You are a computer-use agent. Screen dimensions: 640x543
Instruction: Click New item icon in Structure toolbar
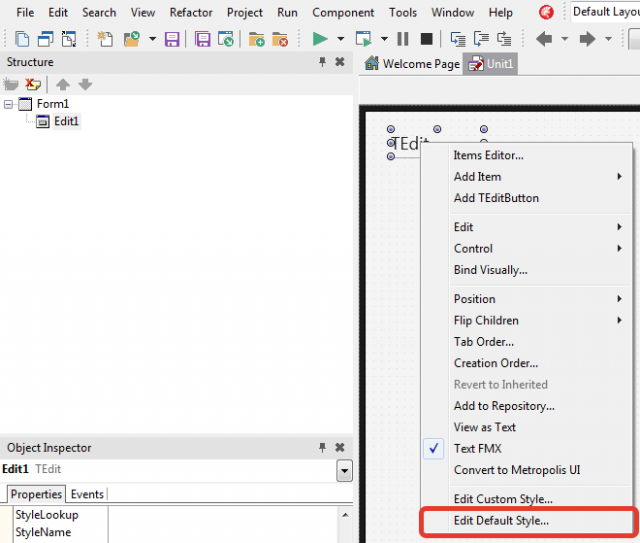click(11, 85)
